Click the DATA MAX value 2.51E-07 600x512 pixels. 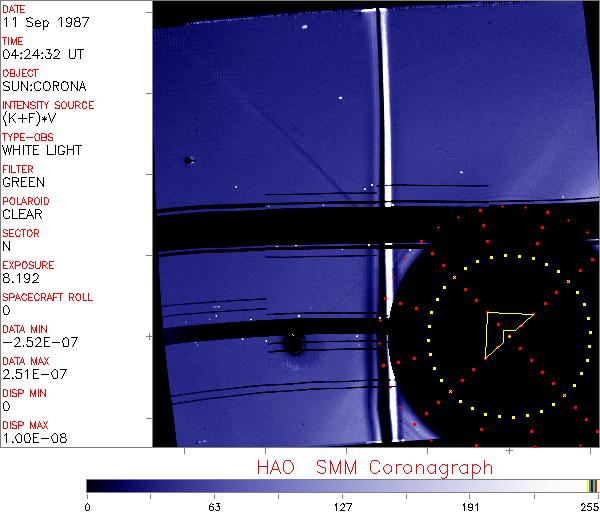click(x=32, y=375)
